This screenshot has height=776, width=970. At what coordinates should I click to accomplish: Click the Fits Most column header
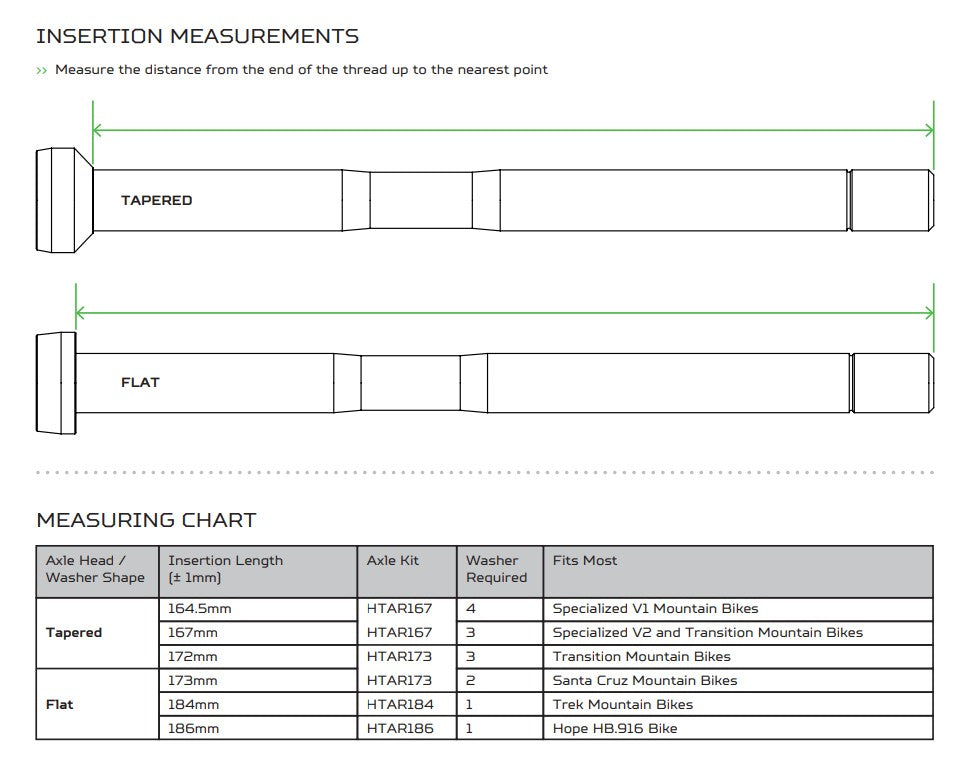pos(585,561)
